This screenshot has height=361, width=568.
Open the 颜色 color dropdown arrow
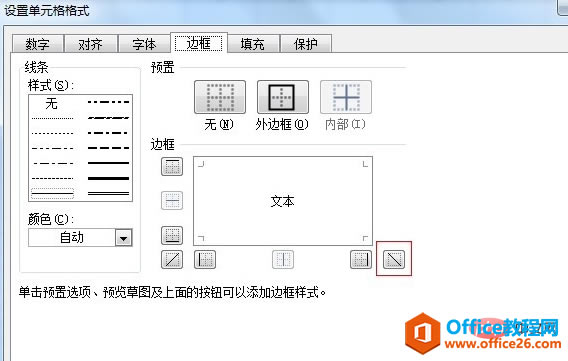(x=124, y=238)
